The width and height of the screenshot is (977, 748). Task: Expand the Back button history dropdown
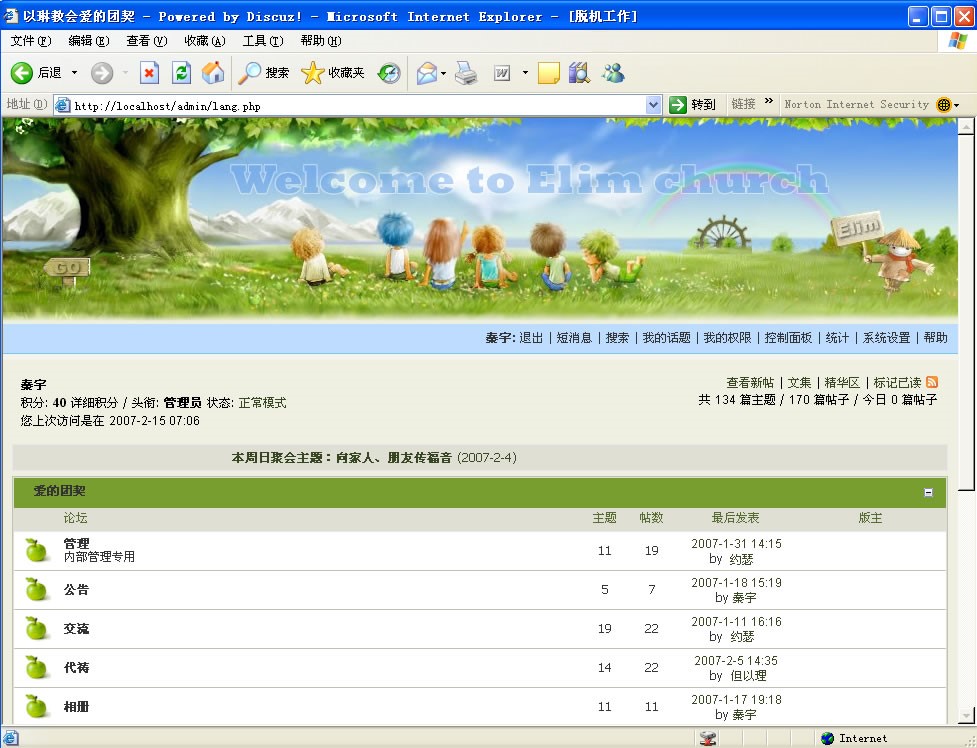[x=74, y=73]
